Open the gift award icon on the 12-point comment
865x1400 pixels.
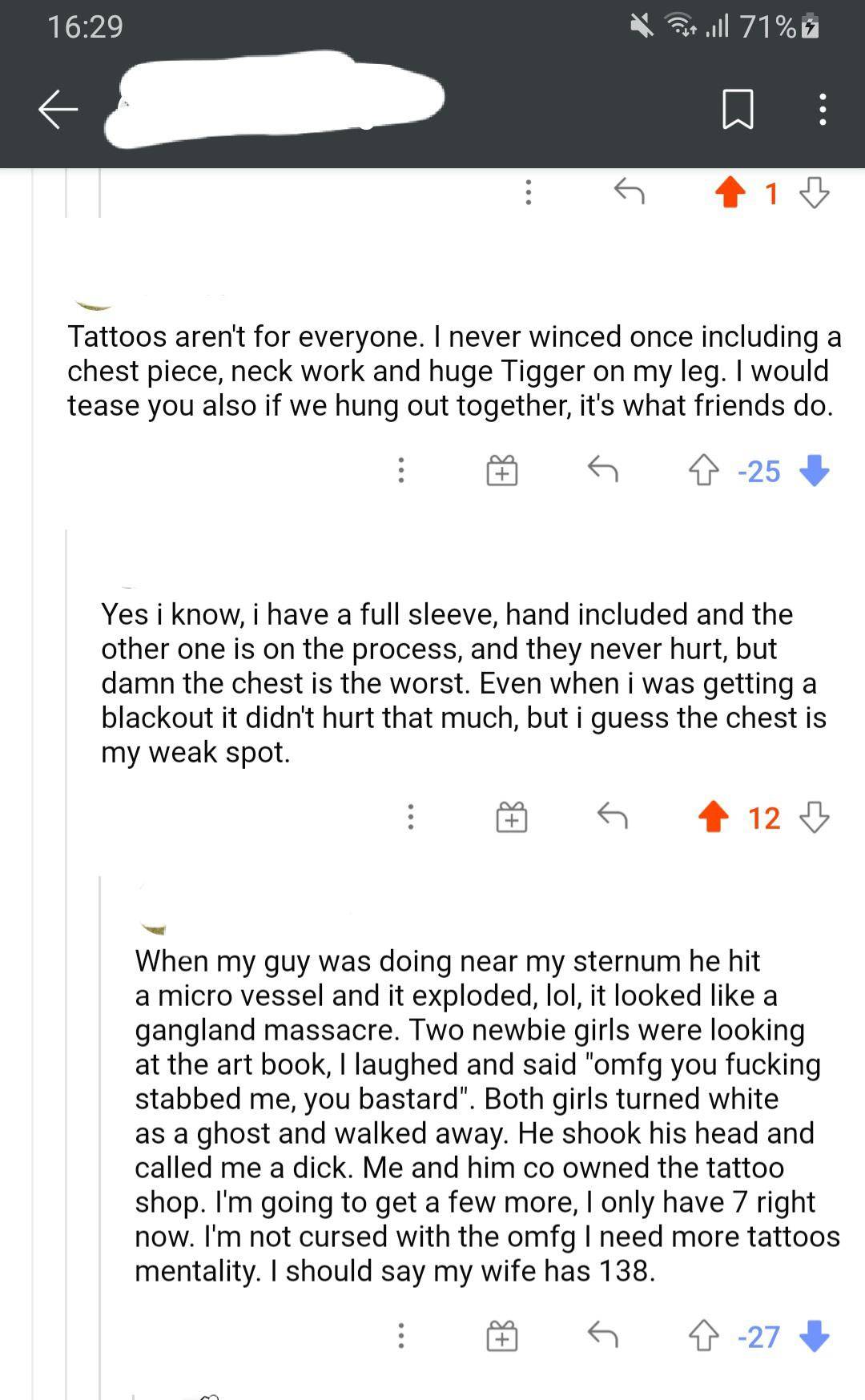(512, 818)
